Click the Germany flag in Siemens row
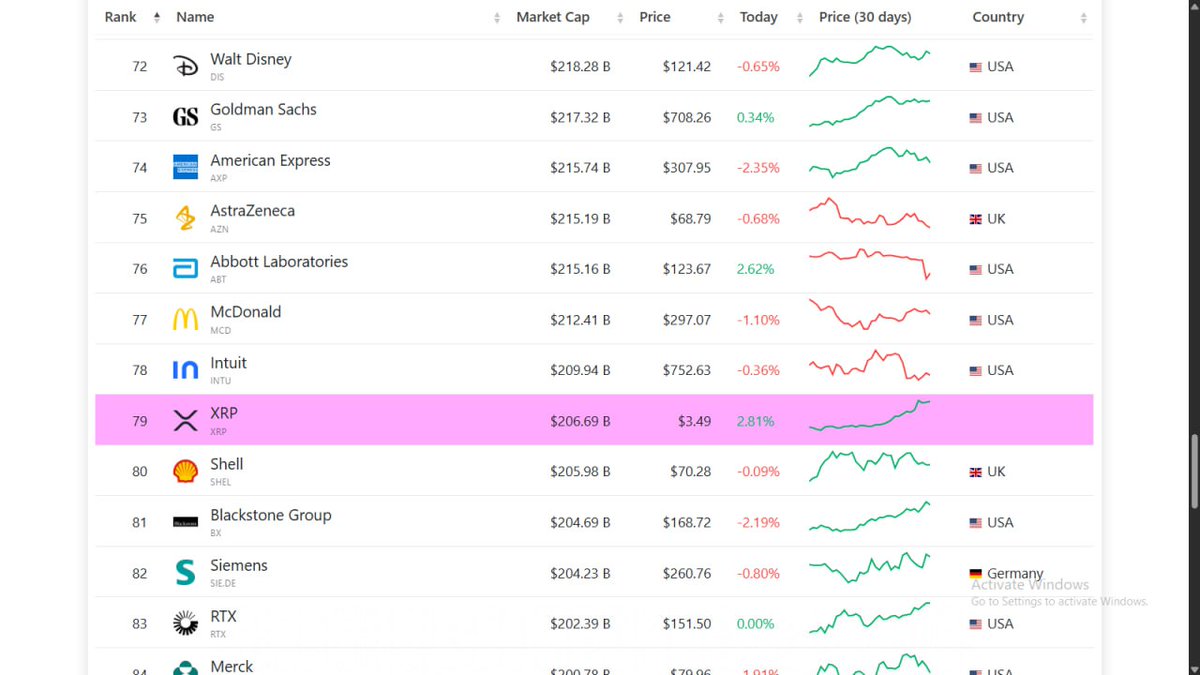Screen dimensions: 1200x675 click(976, 574)
